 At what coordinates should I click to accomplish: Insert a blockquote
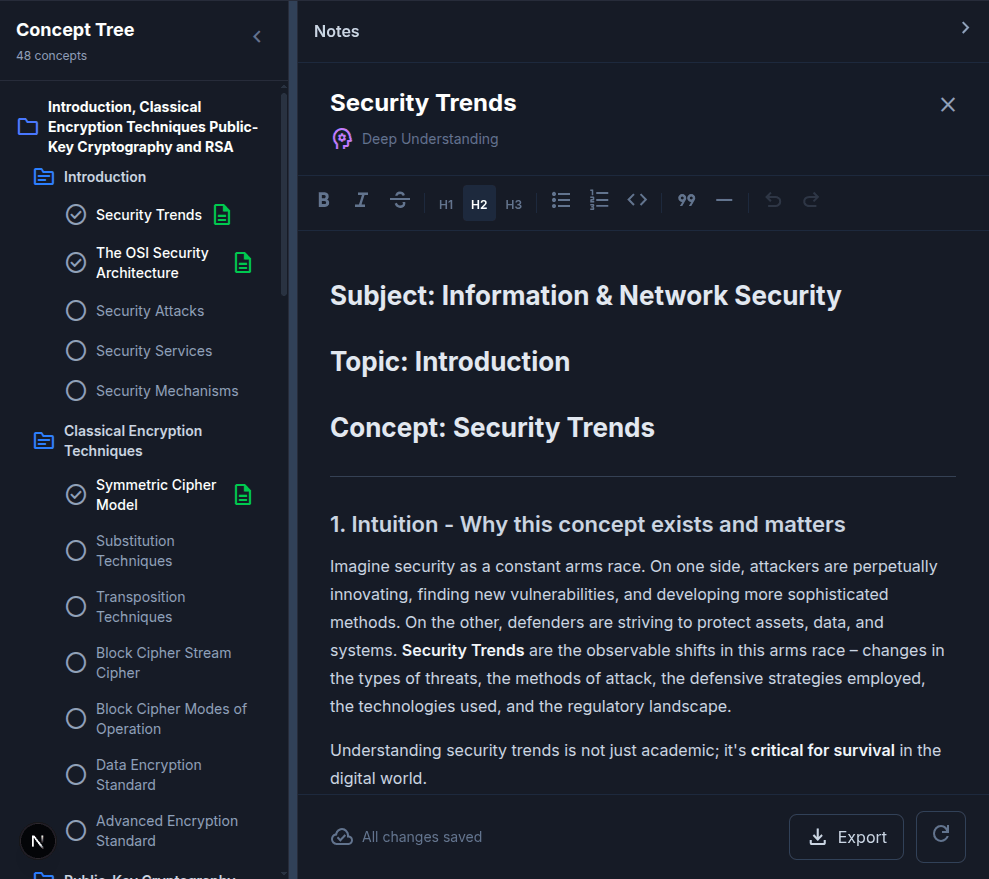pyautogui.click(x=686, y=200)
